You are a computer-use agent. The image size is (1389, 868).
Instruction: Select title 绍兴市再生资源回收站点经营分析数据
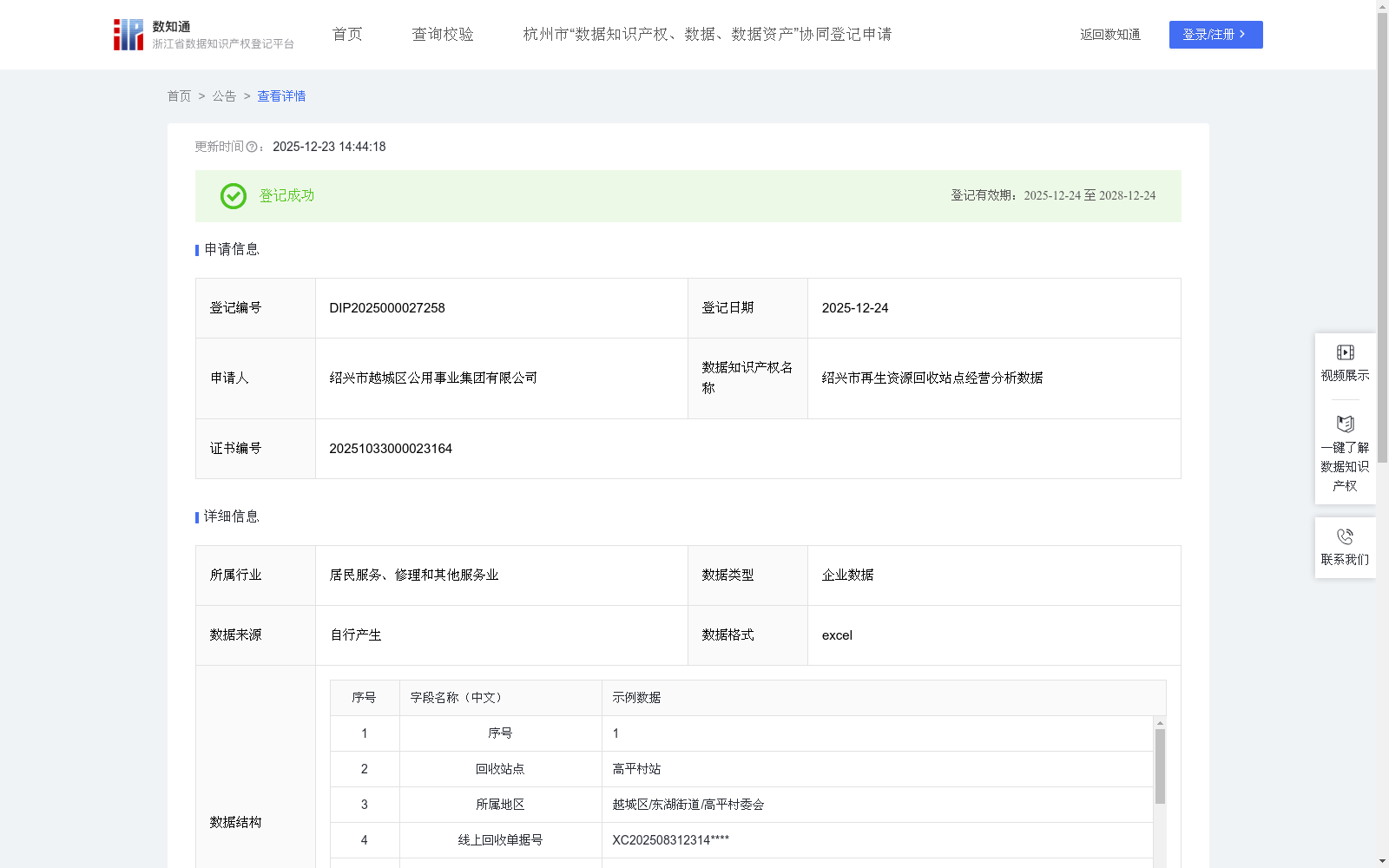point(932,378)
